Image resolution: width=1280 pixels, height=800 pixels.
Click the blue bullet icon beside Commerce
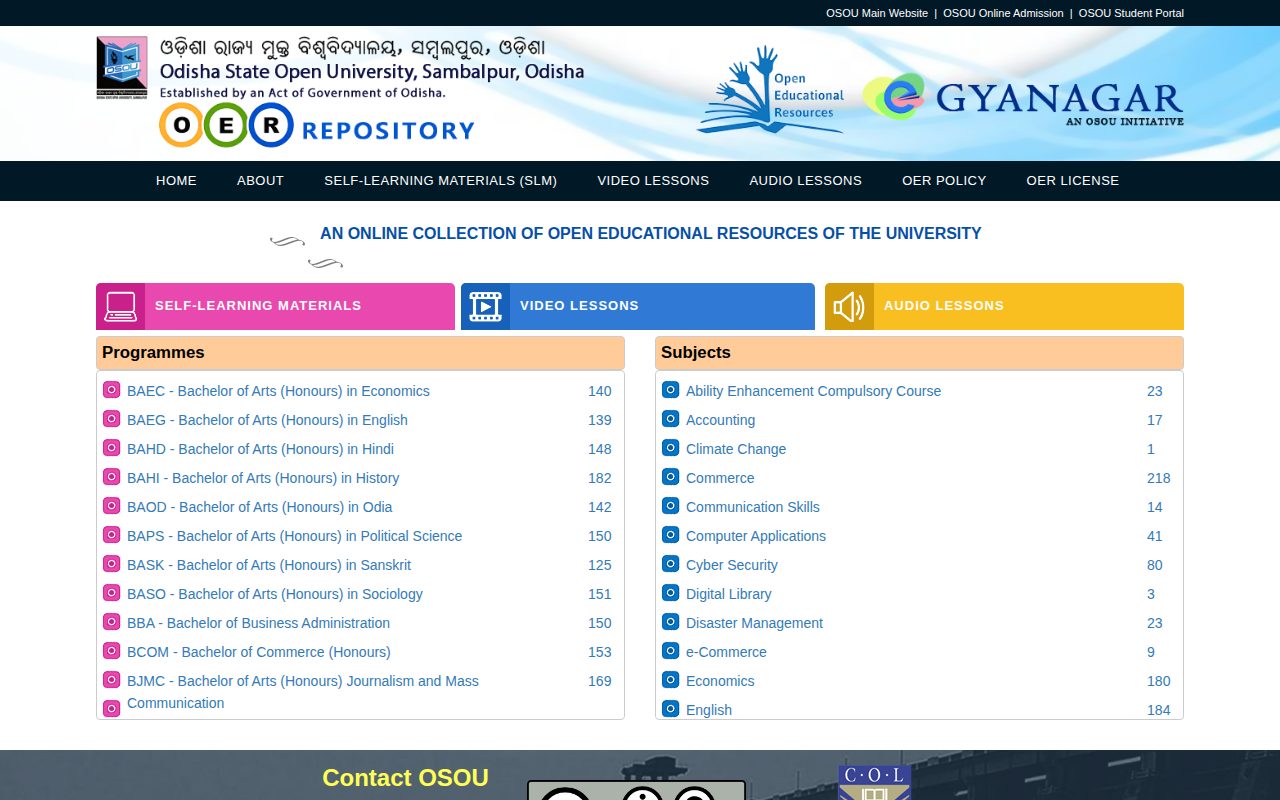(x=671, y=477)
